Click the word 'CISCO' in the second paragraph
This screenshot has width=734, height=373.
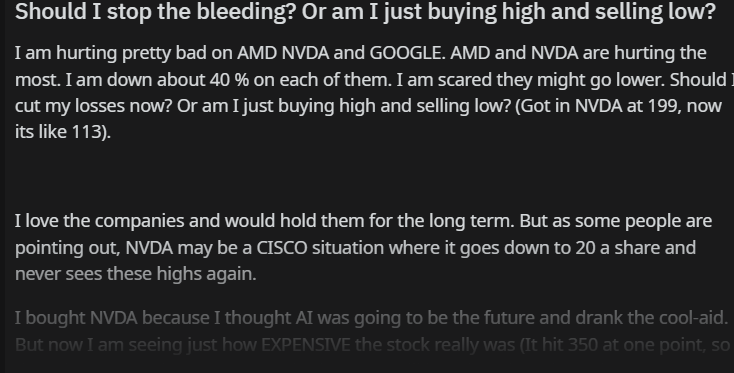click(281, 248)
